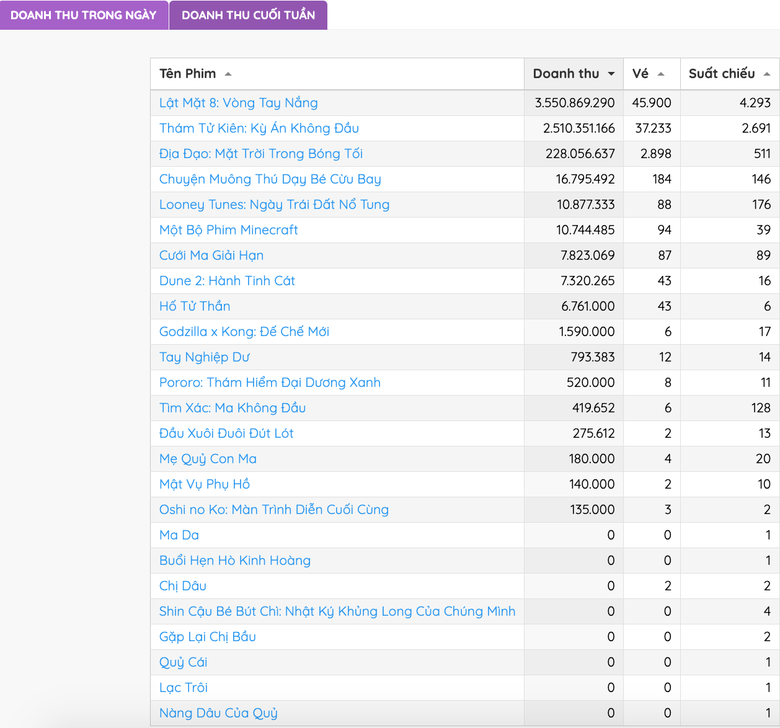Open Oshi no Ko movie link
The height and width of the screenshot is (728, 780).
pyautogui.click(x=273, y=509)
